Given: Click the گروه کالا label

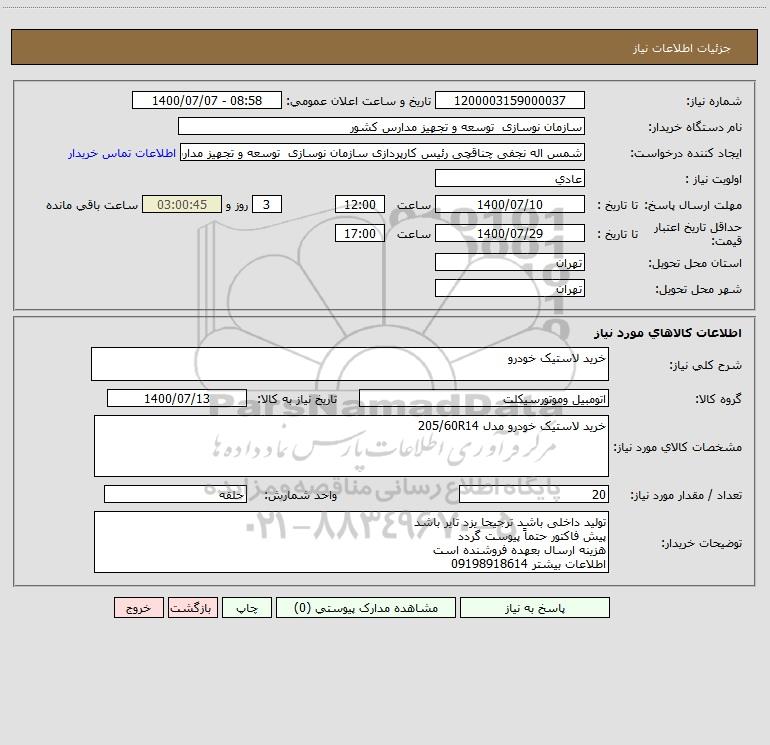Looking at the screenshot, I should [x=718, y=399].
